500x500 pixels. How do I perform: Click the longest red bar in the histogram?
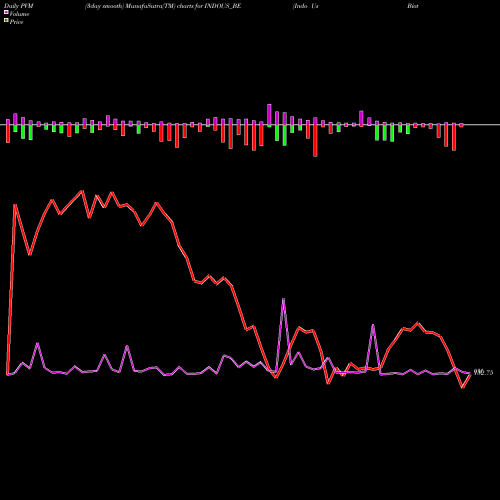[315, 140]
